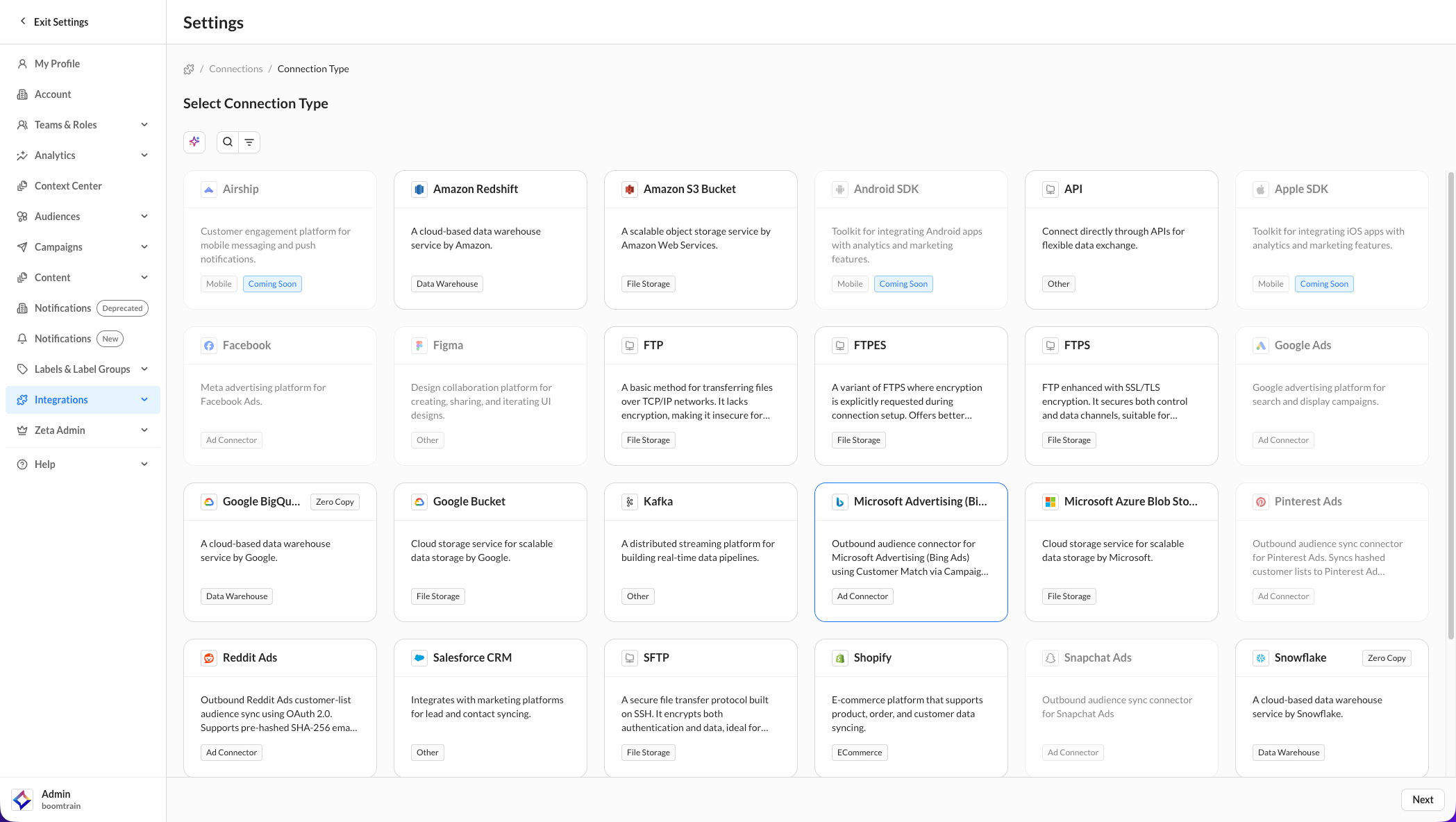Go to Connections breadcrumb link
This screenshot has width=1456, height=822.
(x=236, y=69)
